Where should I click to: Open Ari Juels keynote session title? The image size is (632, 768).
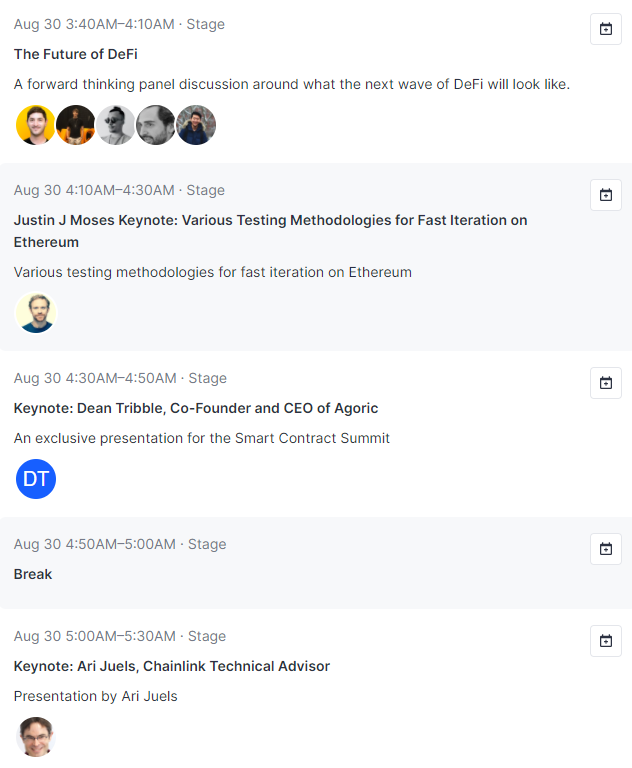click(171, 666)
